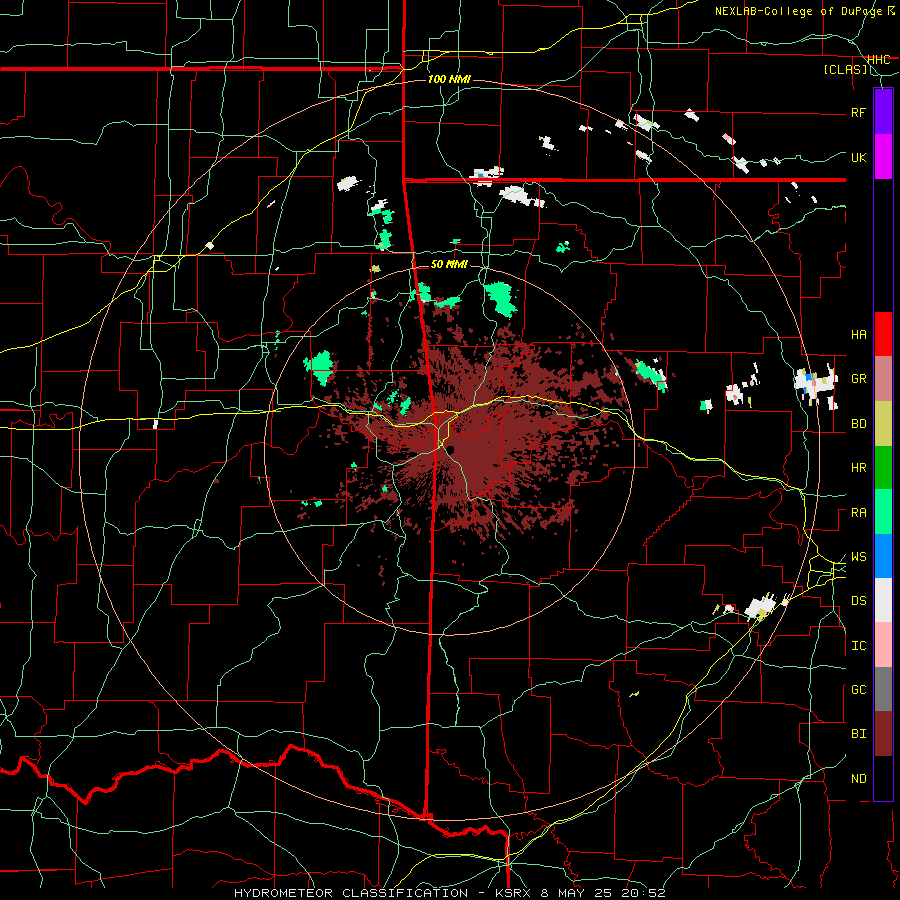The height and width of the screenshot is (900, 900).
Task: Click the '[CLAS]' label above the legend
Action: click(845, 70)
